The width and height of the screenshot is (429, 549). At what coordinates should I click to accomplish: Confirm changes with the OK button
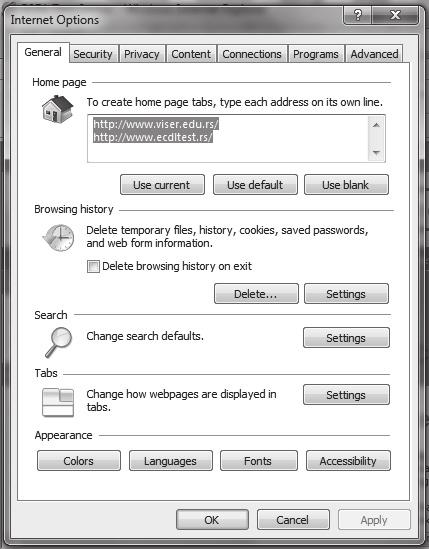coord(212,520)
